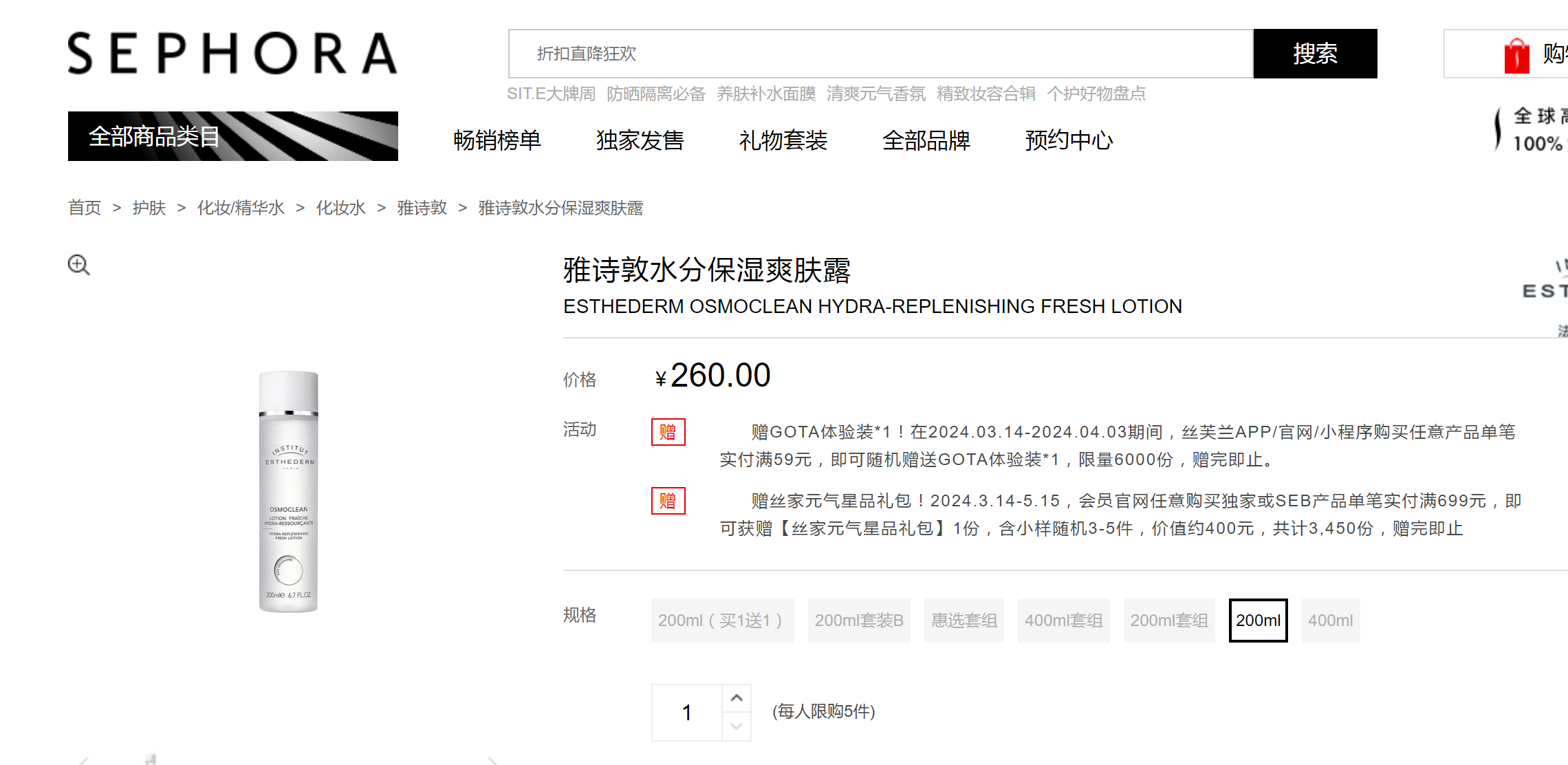This screenshot has width=1568, height=765.
Task: Click the quantity number field
Action: pos(686,713)
